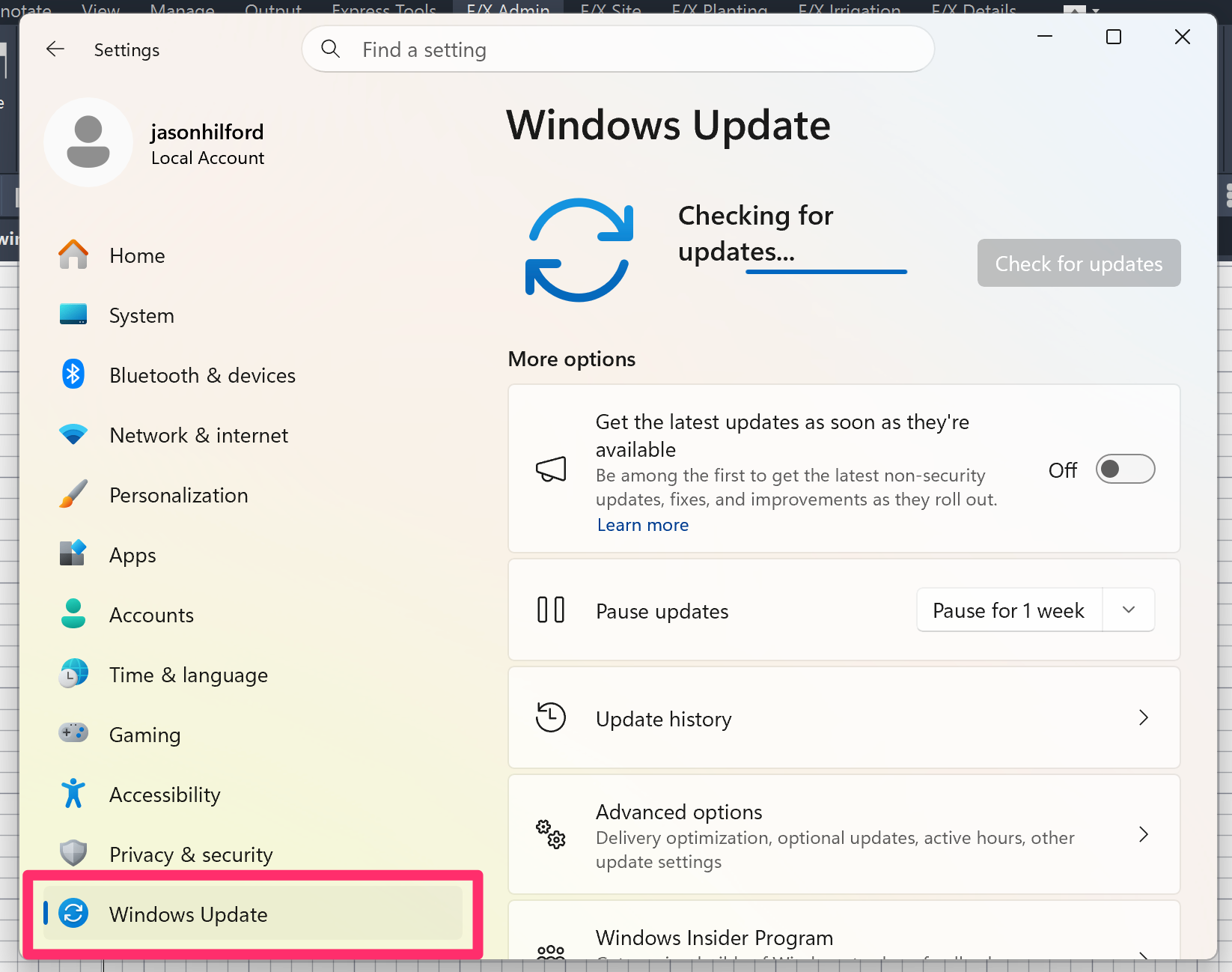Open the Privacy & security shield icon
Viewport: 1232px width, 972px height.
(73, 854)
